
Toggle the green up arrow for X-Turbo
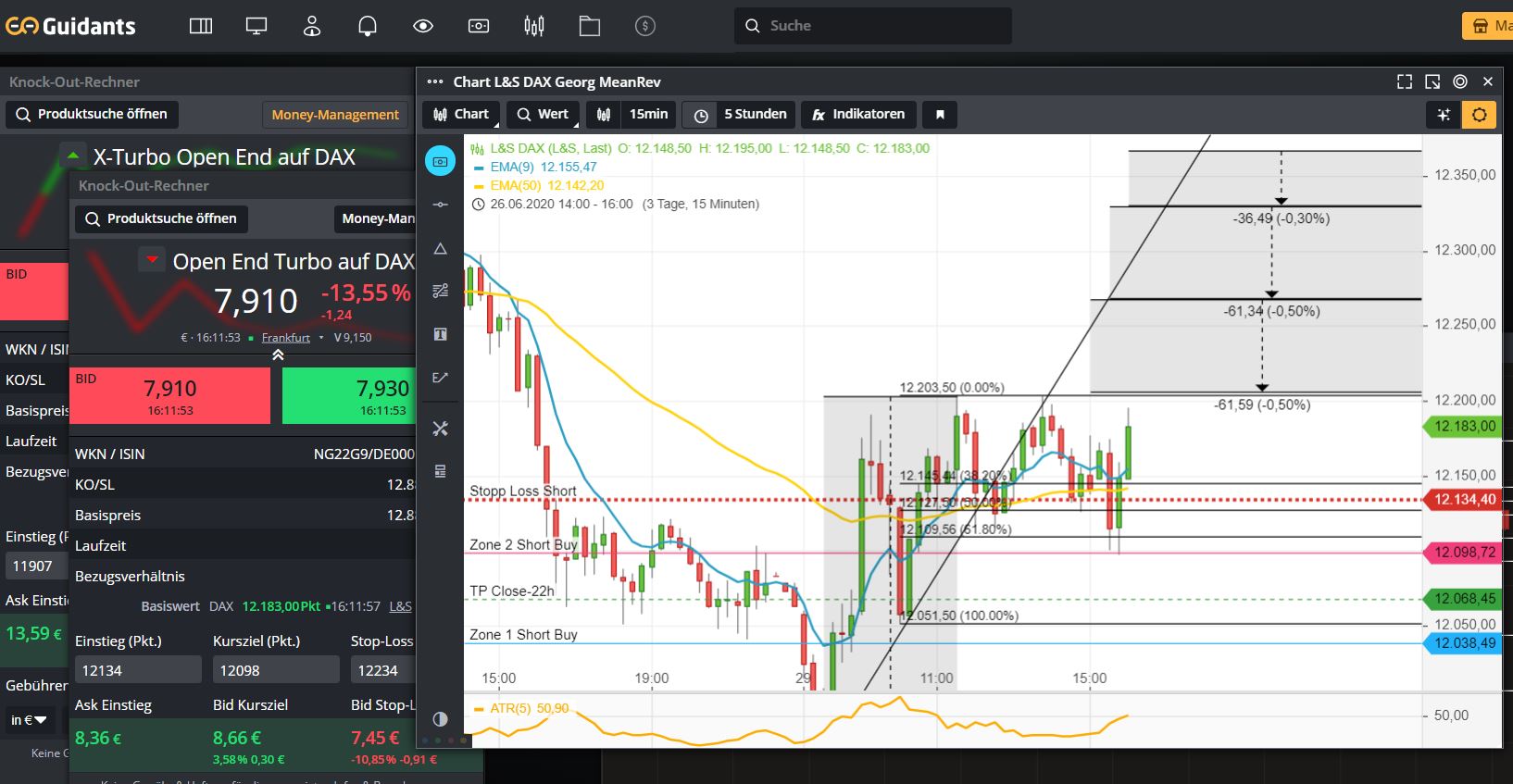pos(72,155)
